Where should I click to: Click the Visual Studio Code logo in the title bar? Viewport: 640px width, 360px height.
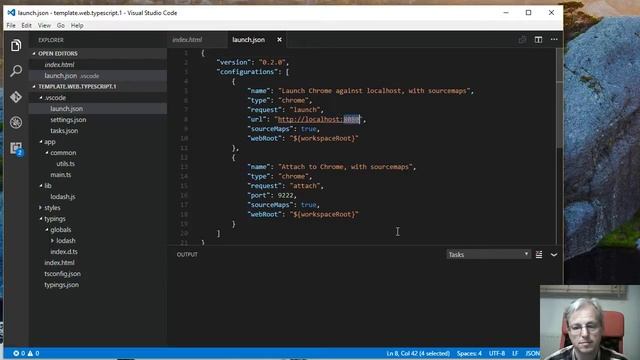click(x=11, y=13)
